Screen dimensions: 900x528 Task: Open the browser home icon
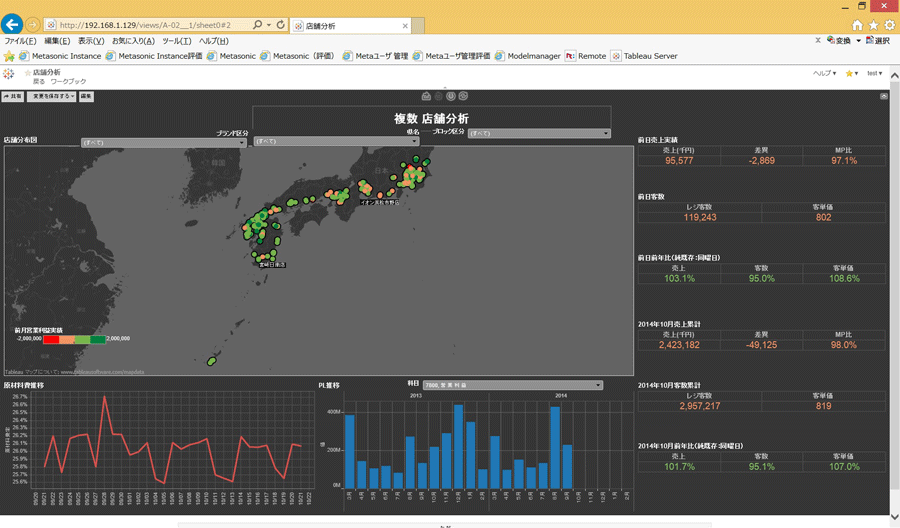coord(857,25)
